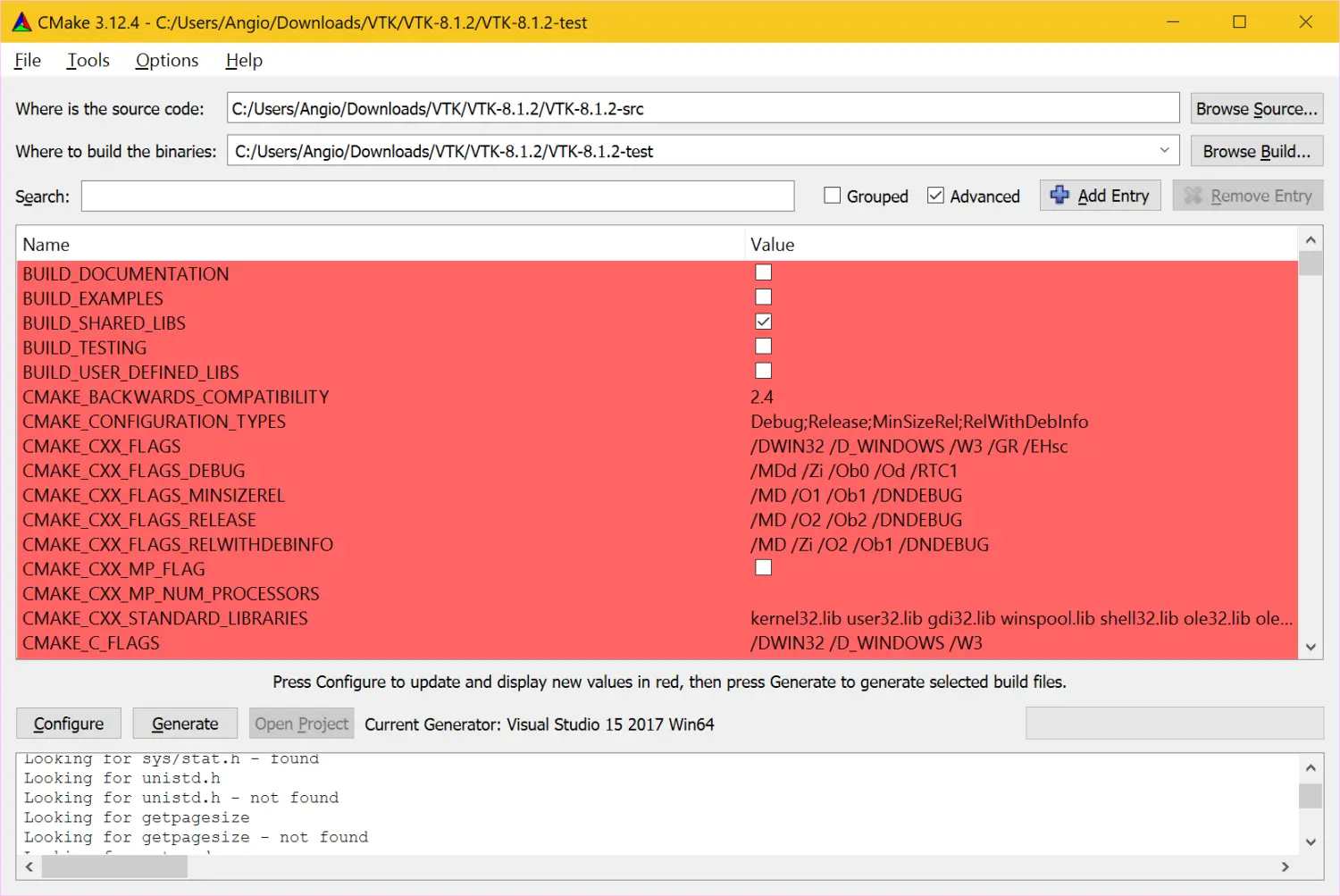Click the Browse Build button
This screenshot has width=1340, height=896.
[1256, 151]
